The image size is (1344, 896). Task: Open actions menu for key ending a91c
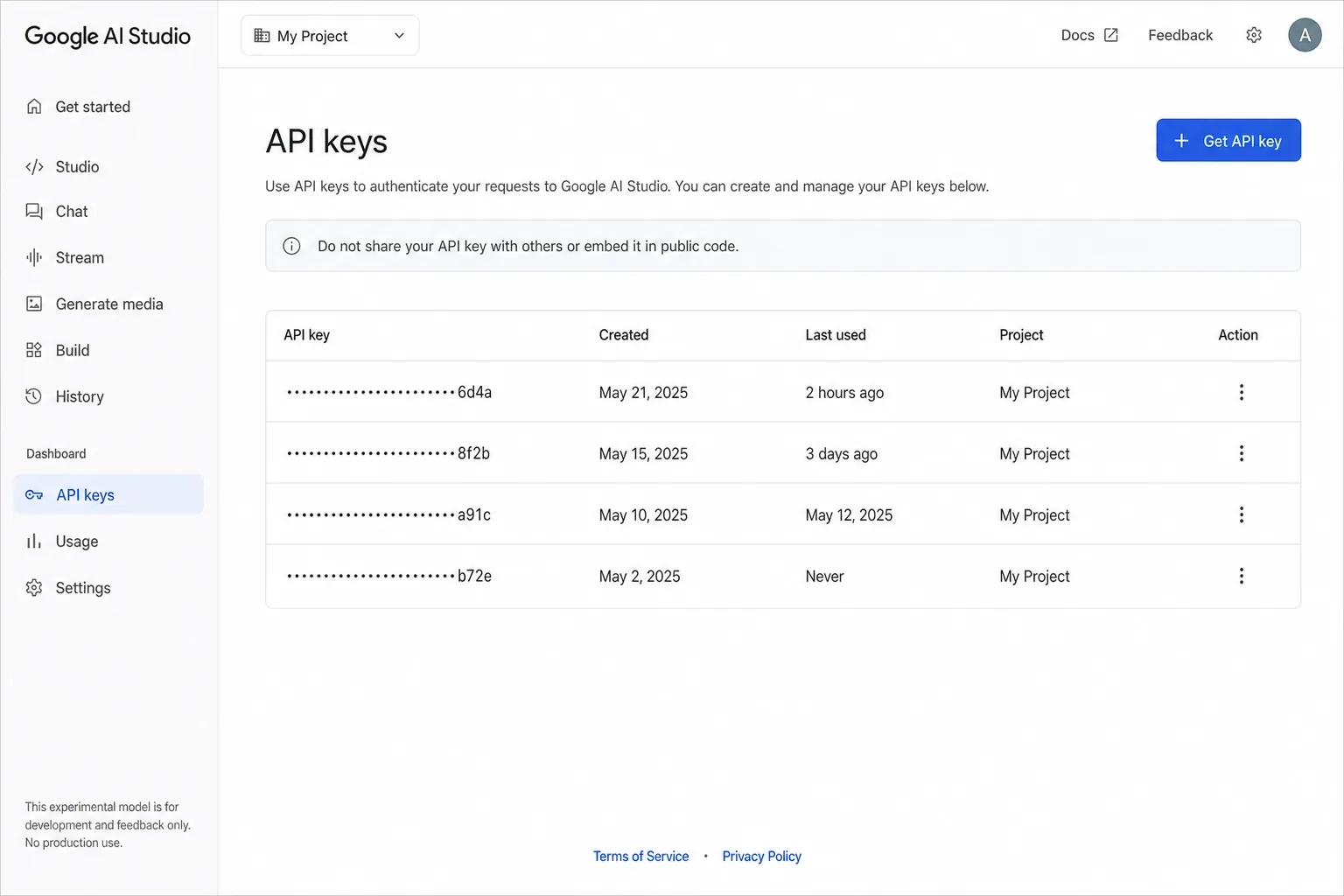1241,514
